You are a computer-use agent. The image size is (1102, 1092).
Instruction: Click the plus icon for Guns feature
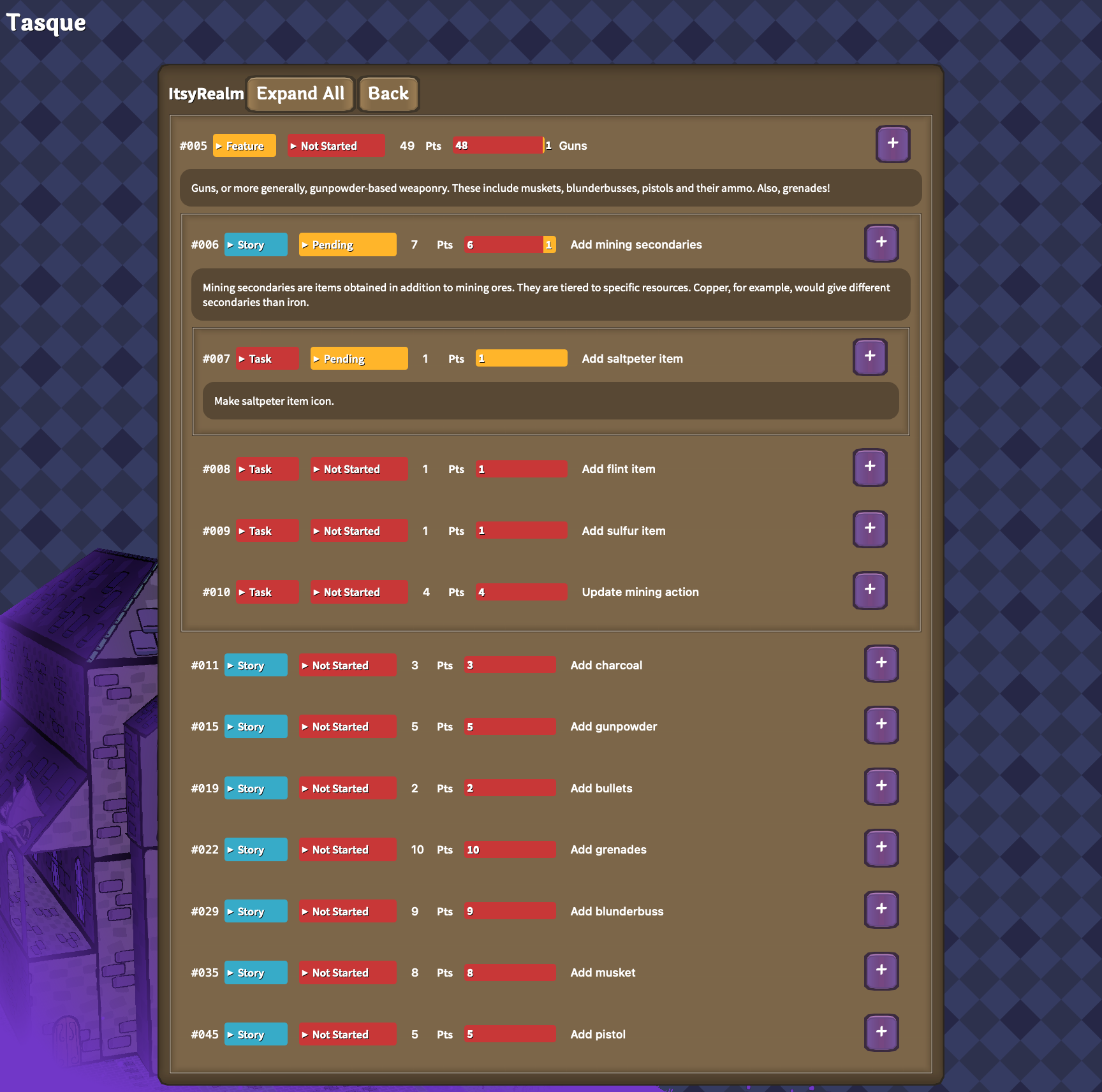[x=892, y=143]
